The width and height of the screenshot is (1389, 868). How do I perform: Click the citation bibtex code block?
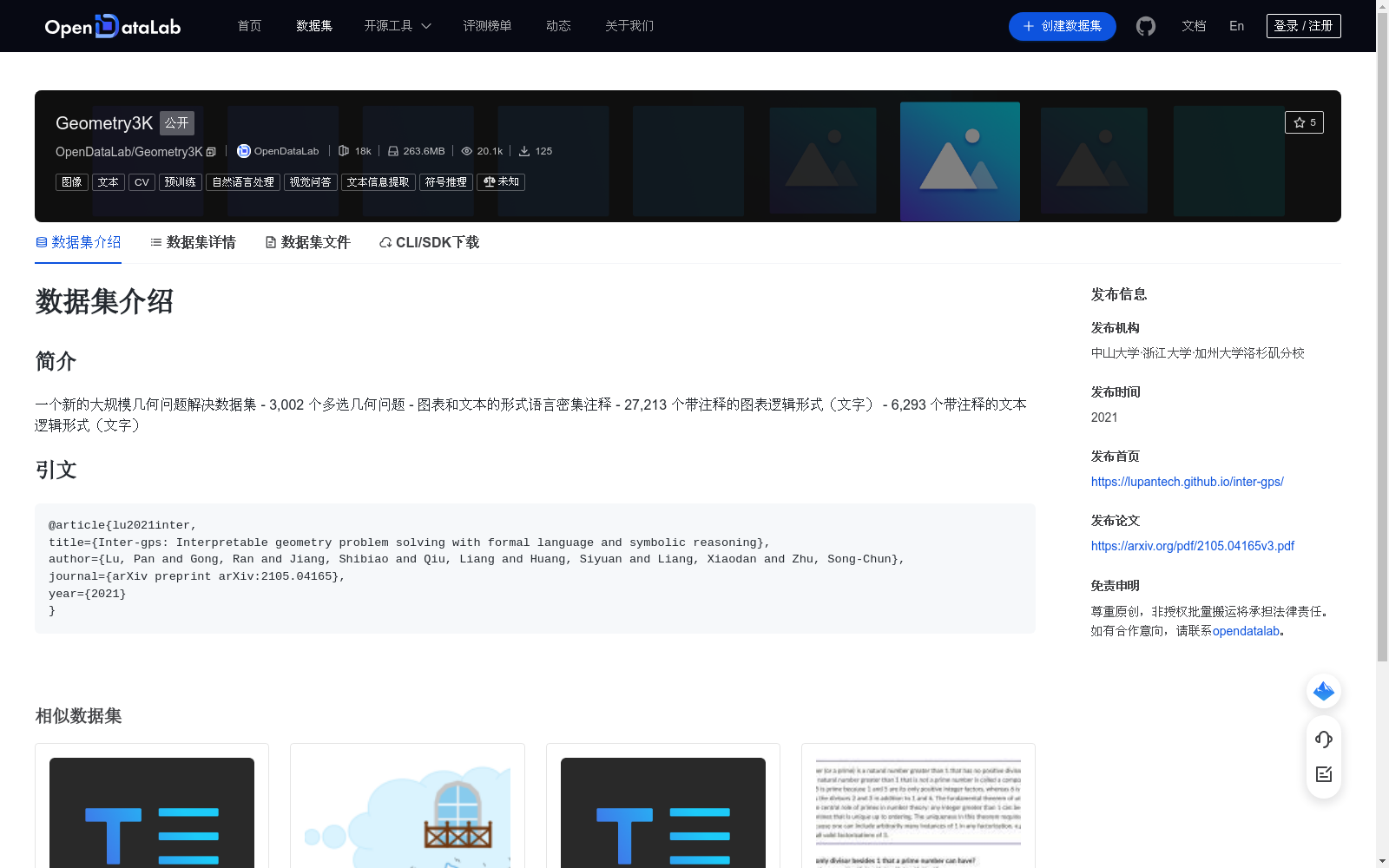coord(535,569)
